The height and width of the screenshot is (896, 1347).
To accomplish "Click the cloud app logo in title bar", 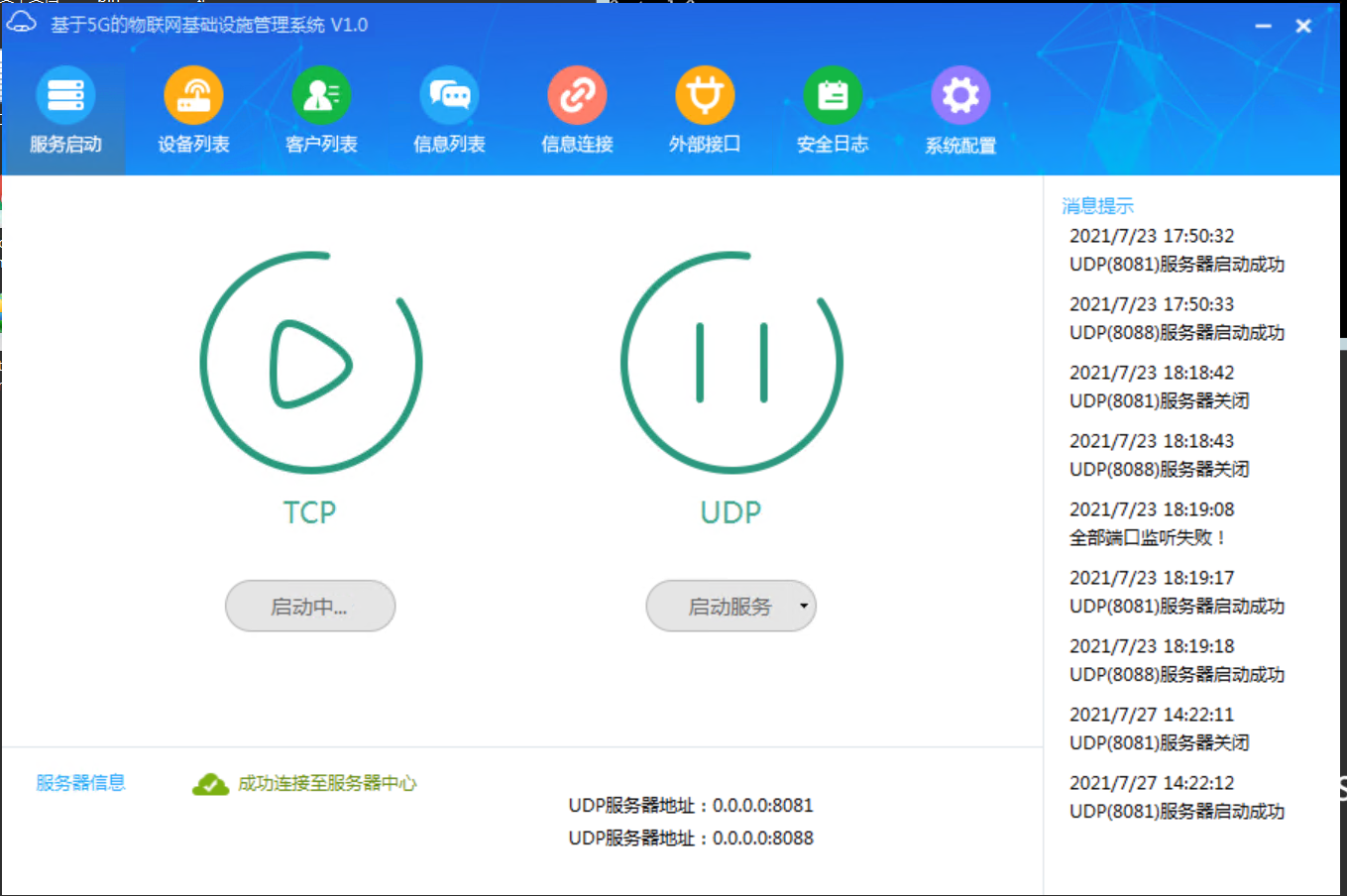I will (22, 24).
